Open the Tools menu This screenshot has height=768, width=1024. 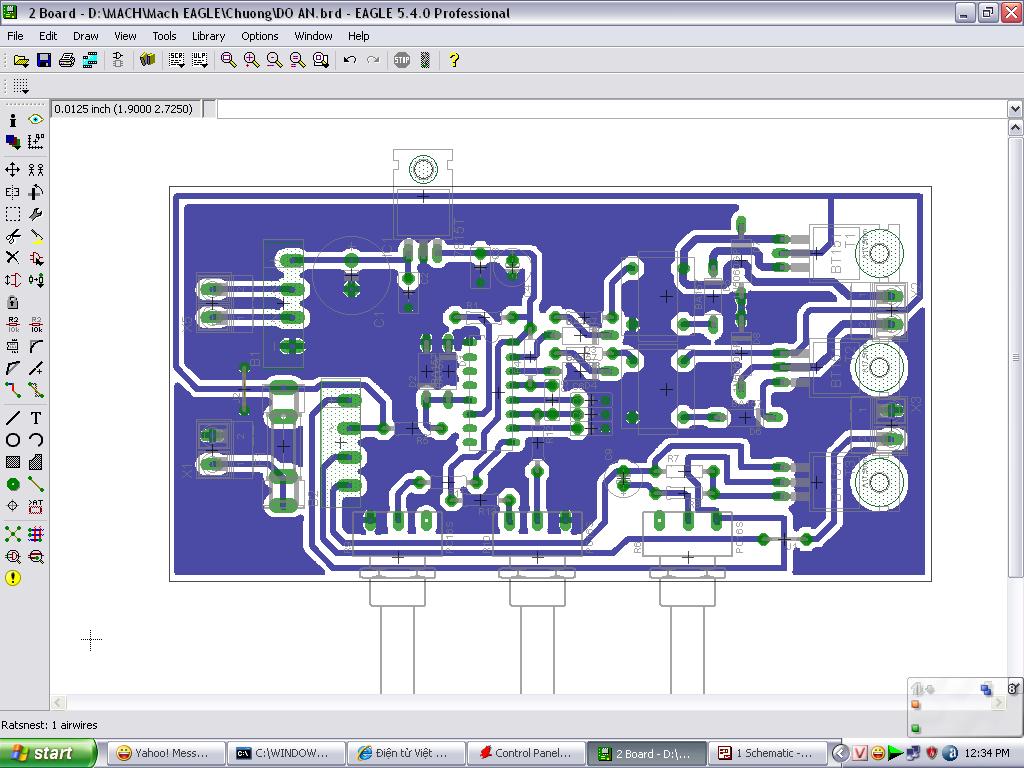[x=164, y=36]
